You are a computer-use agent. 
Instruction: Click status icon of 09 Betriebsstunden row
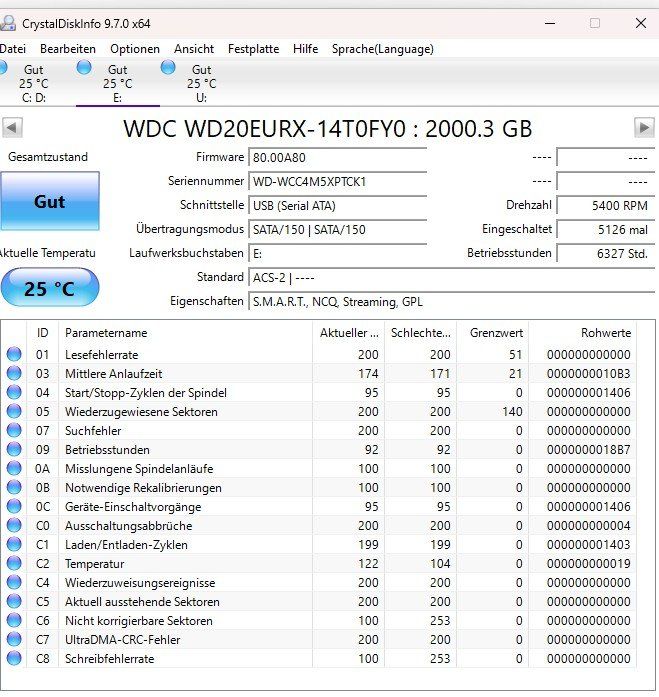click(x=14, y=449)
